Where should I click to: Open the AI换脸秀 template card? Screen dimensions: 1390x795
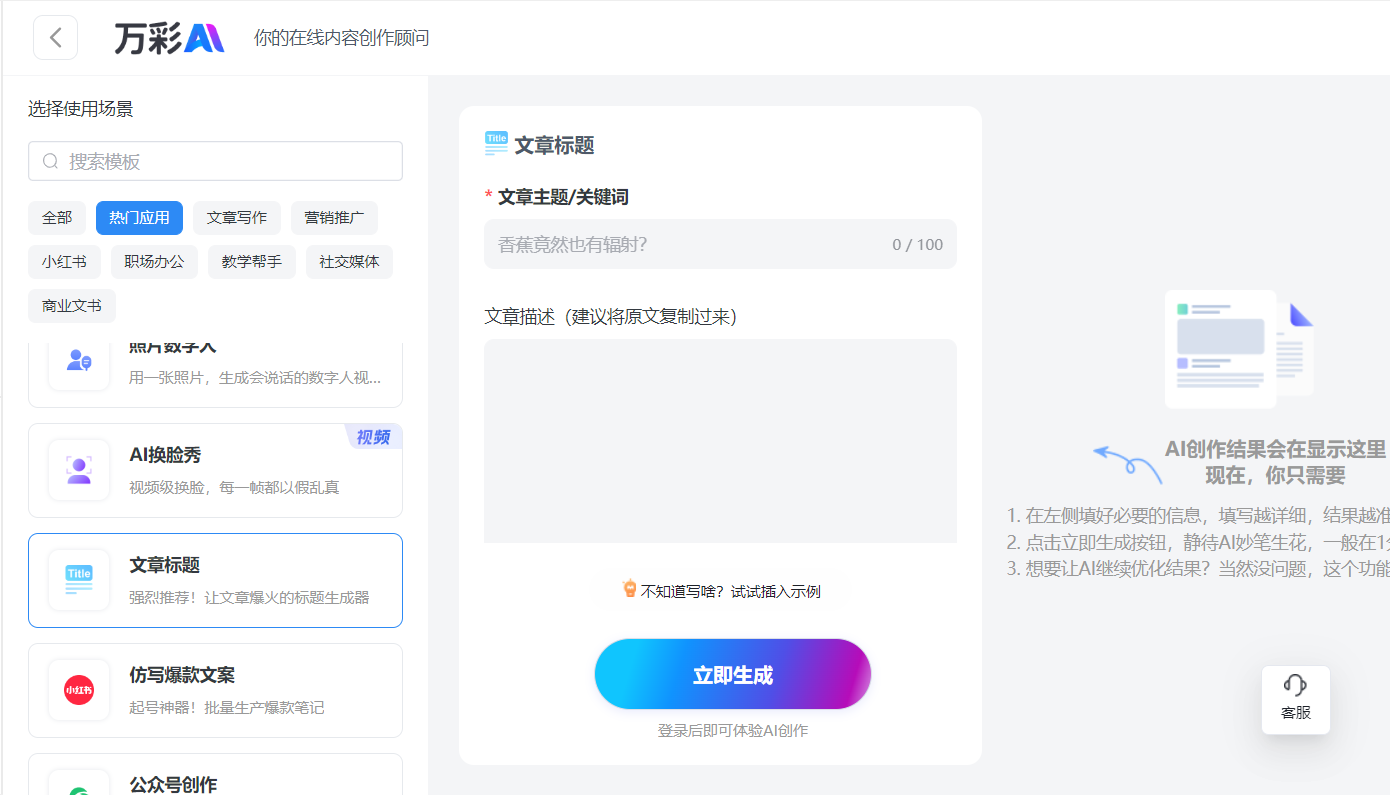click(215, 470)
